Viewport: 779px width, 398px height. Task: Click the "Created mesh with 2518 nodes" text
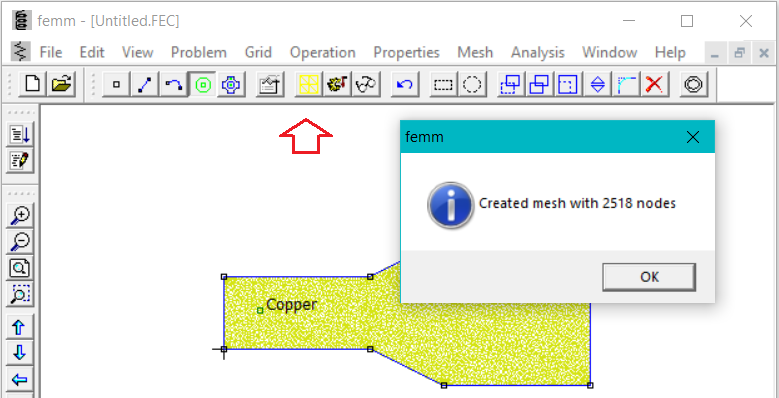pyautogui.click(x=577, y=204)
